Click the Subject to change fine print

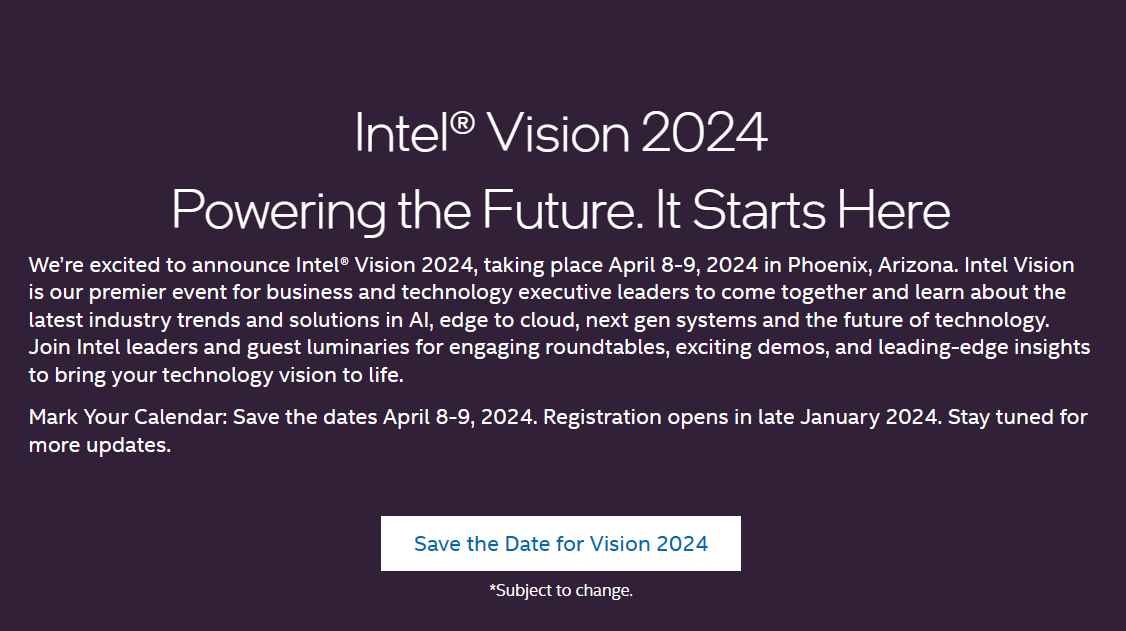[560, 590]
